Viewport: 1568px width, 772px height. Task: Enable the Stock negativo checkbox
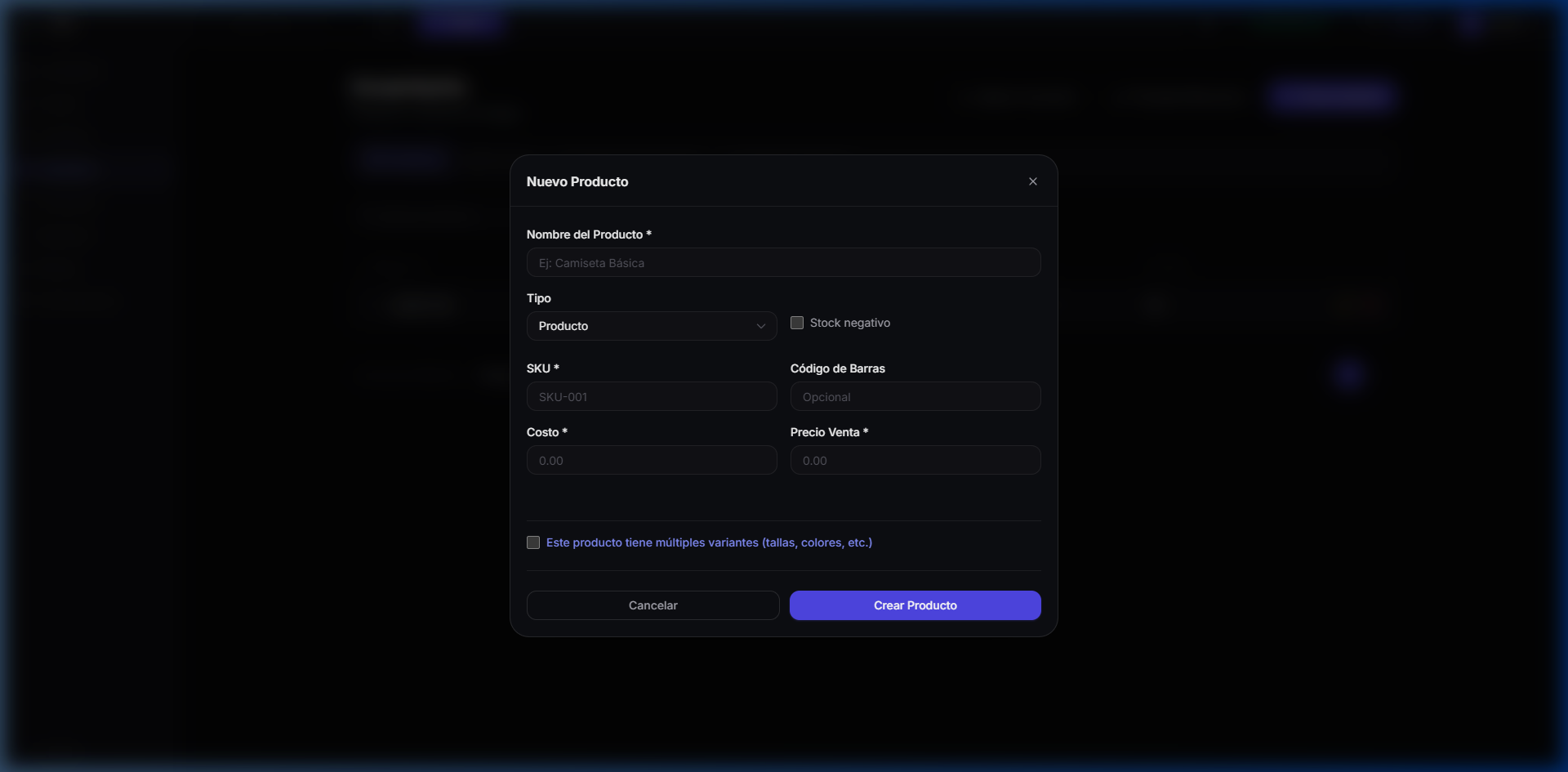797,323
